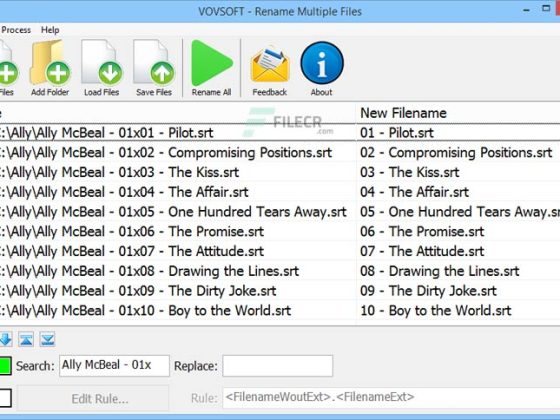Click the Add Folder toolbar icon
This screenshot has height=420, width=560.
50,62
